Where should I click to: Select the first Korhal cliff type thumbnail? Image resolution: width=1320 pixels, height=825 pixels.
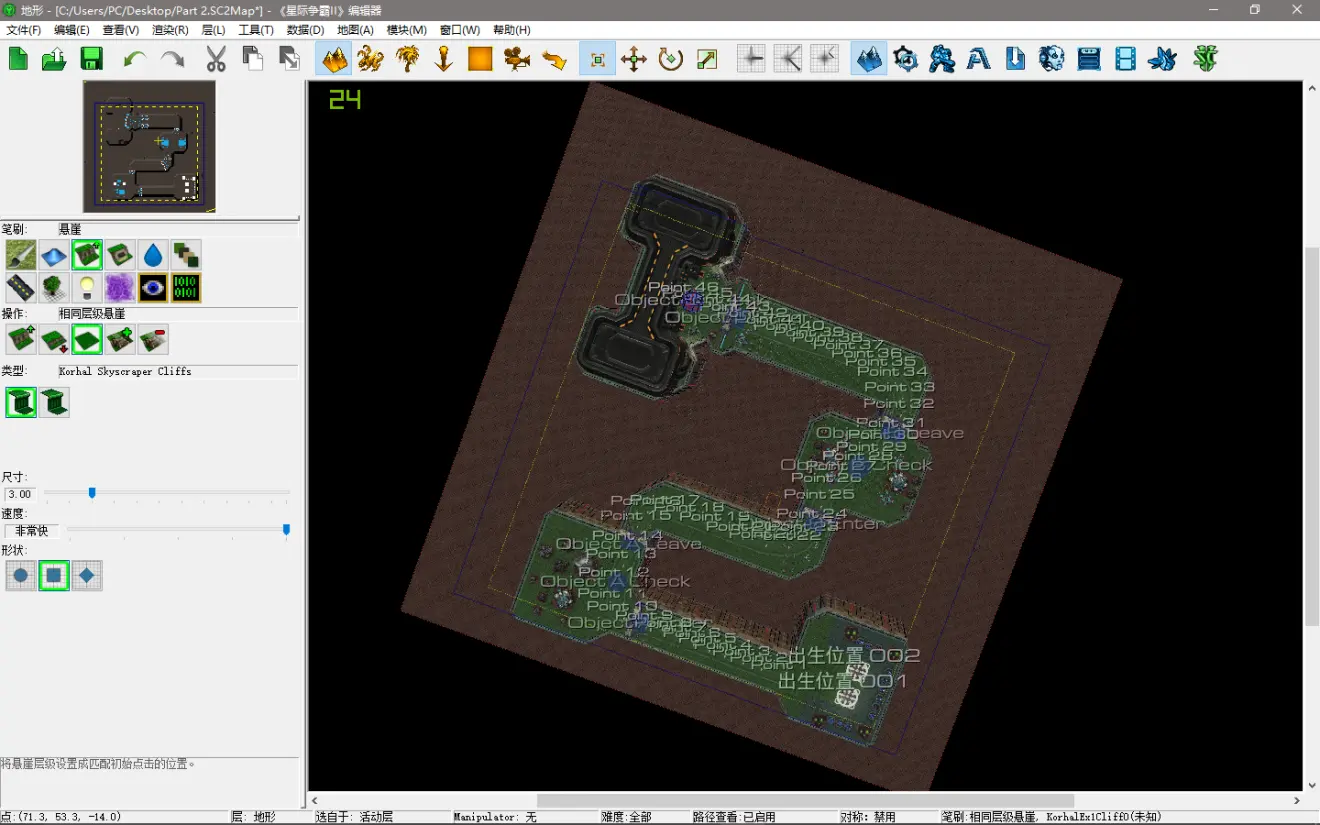pos(21,403)
